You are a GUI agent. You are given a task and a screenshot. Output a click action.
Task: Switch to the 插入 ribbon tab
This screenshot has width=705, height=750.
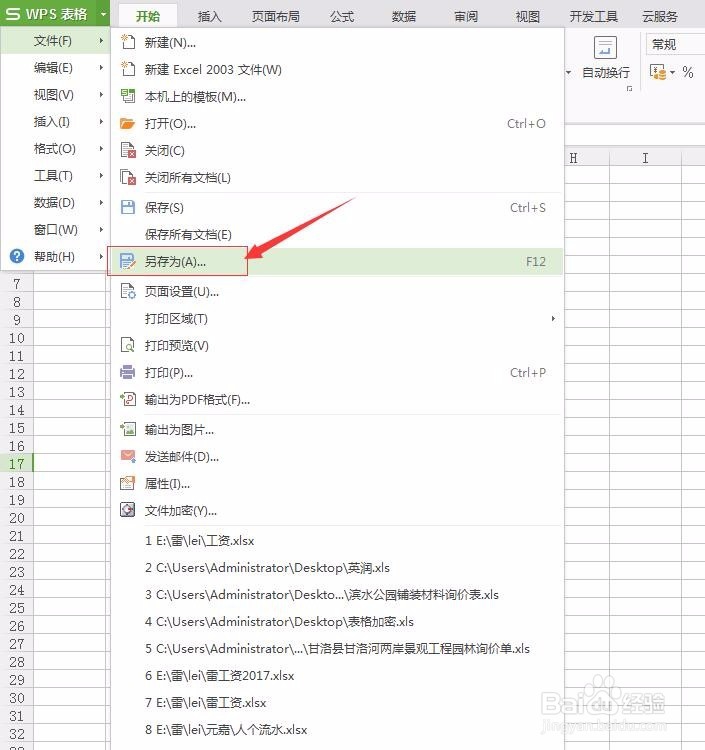(209, 16)
